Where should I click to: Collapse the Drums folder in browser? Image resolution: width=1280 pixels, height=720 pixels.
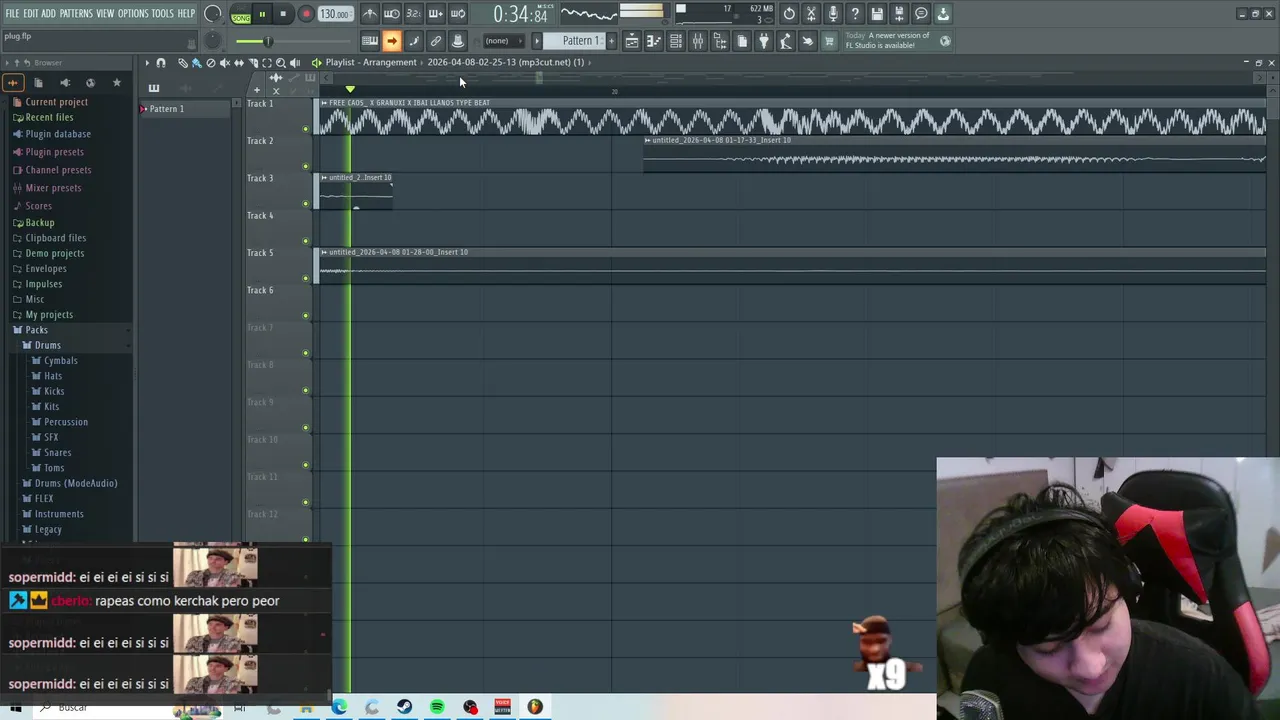click(47, 345)
